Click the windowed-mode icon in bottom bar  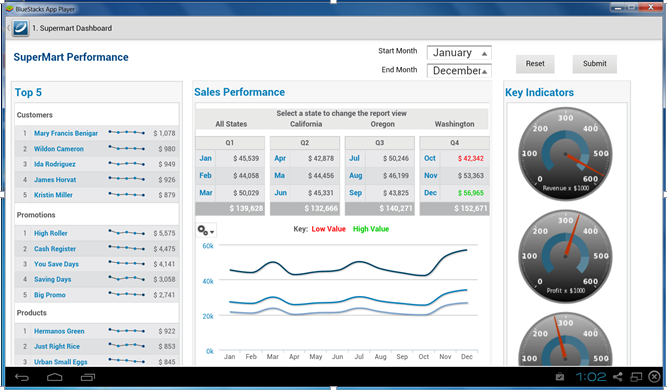click(x=636, y=377)
